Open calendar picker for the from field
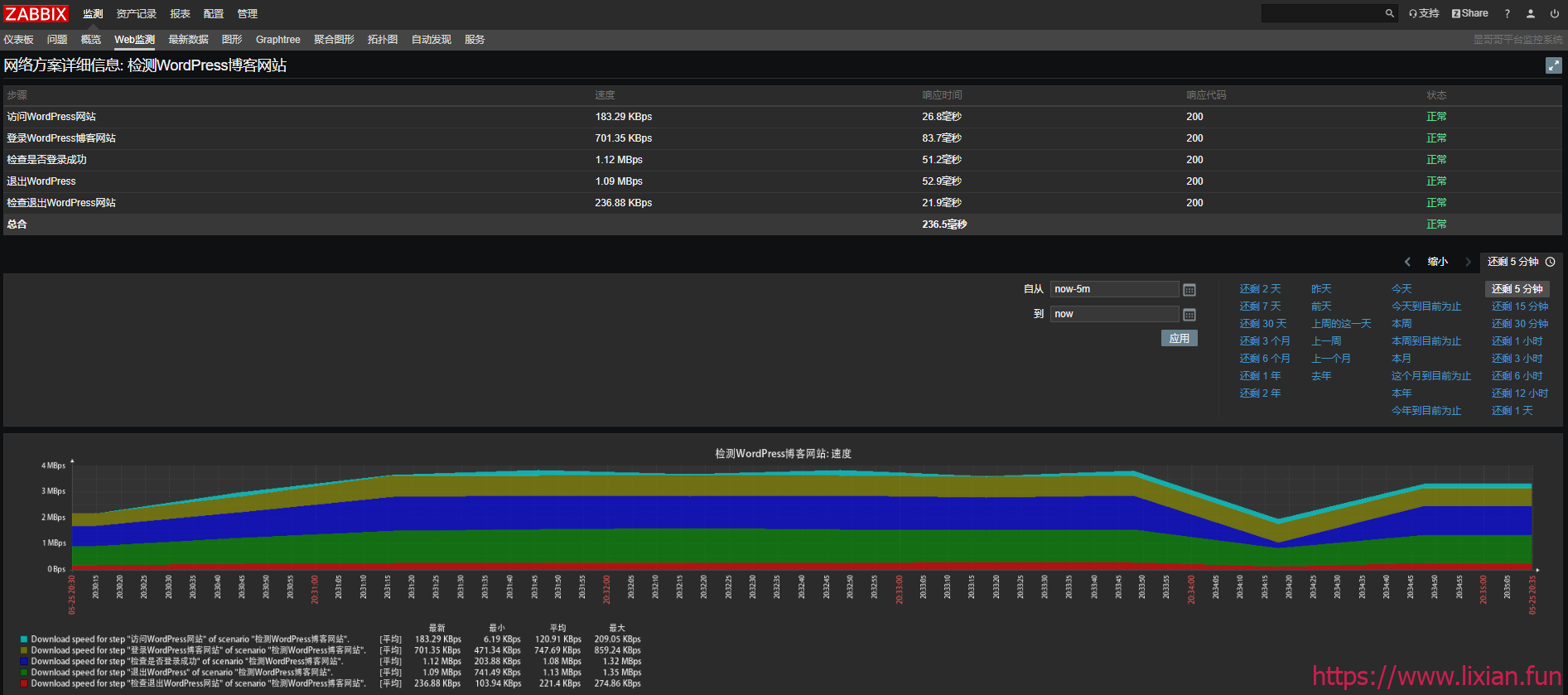Screen dimensions: 1568x695 [x=1189, y=290]
